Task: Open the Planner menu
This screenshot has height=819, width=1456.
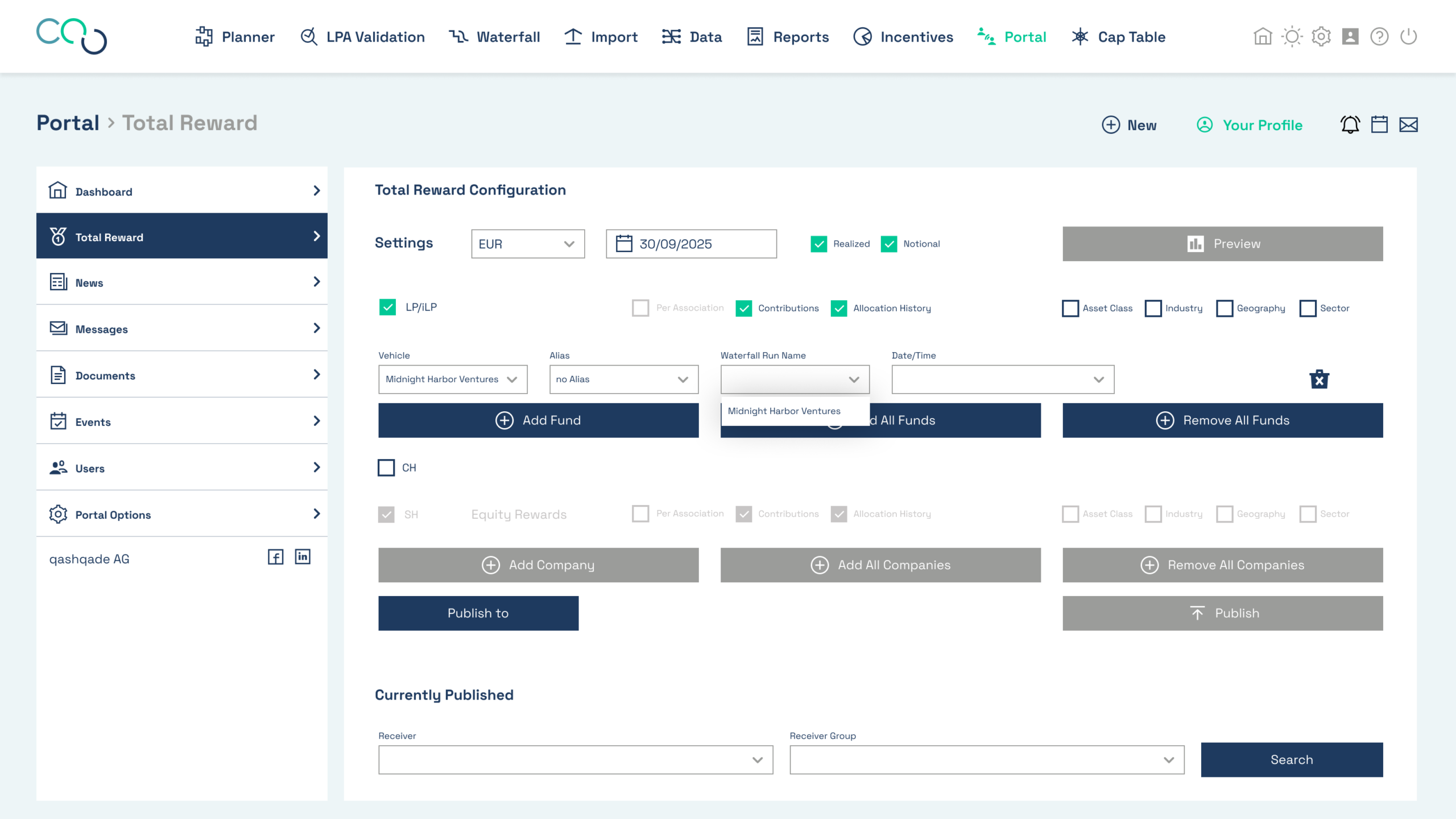Action: coord(235,37)
